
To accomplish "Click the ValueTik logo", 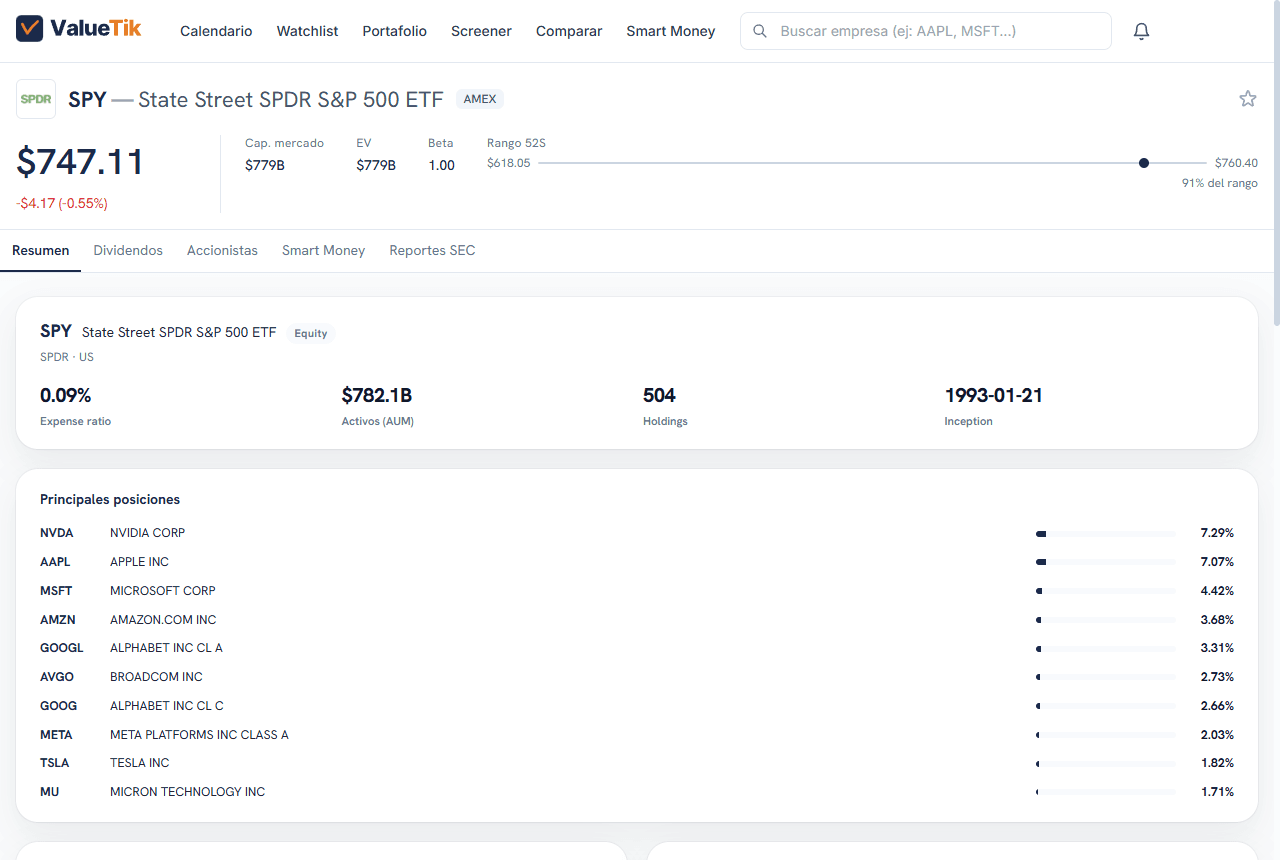I will point(79,29).
